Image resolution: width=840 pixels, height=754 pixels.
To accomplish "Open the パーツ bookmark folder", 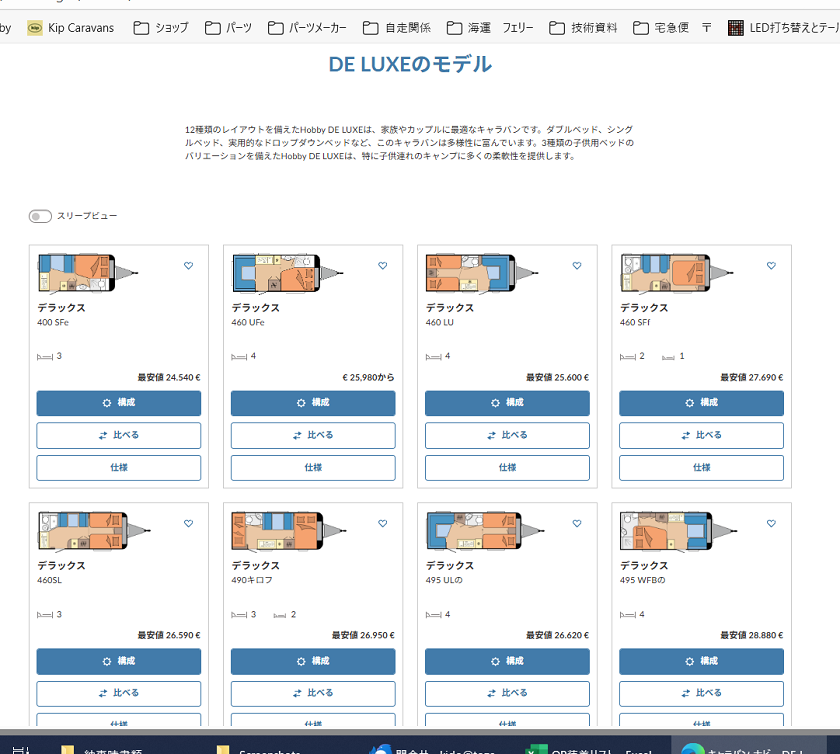I will point(228,28).
